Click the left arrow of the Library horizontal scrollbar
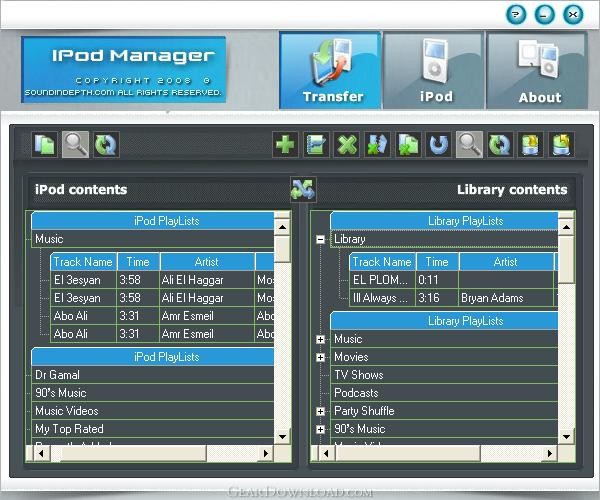 [x=326, y=454]
